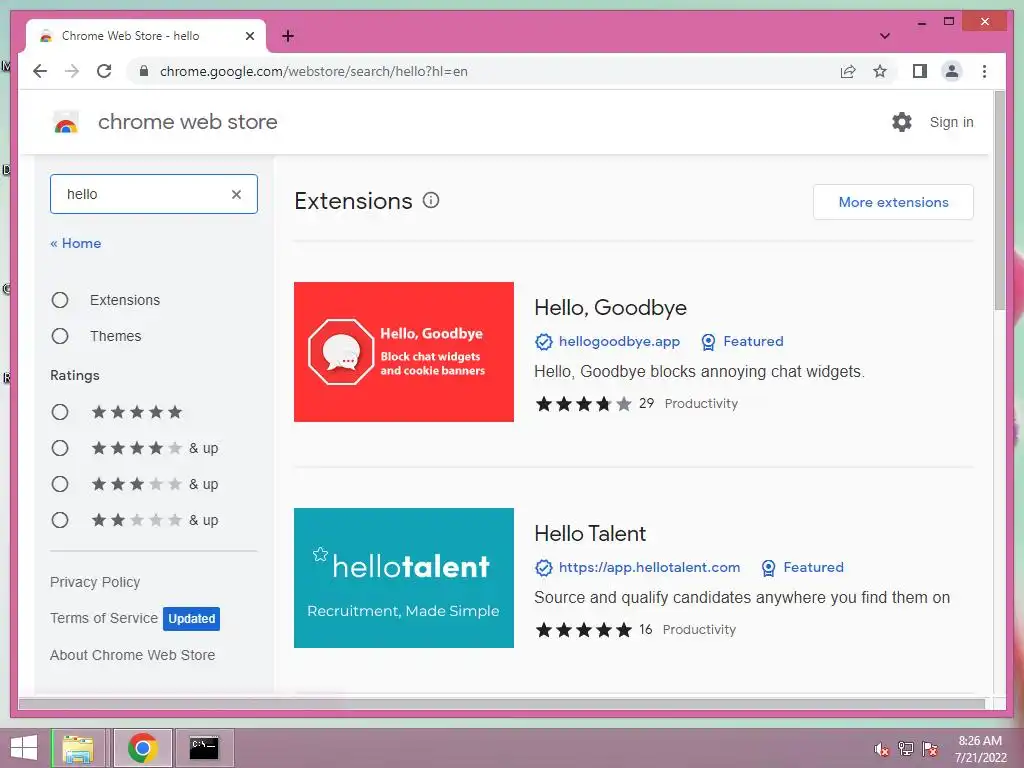The image size is (1024, 768).
Task: Open the Chrome profile avatar
Action: click(x=952, y=71)
